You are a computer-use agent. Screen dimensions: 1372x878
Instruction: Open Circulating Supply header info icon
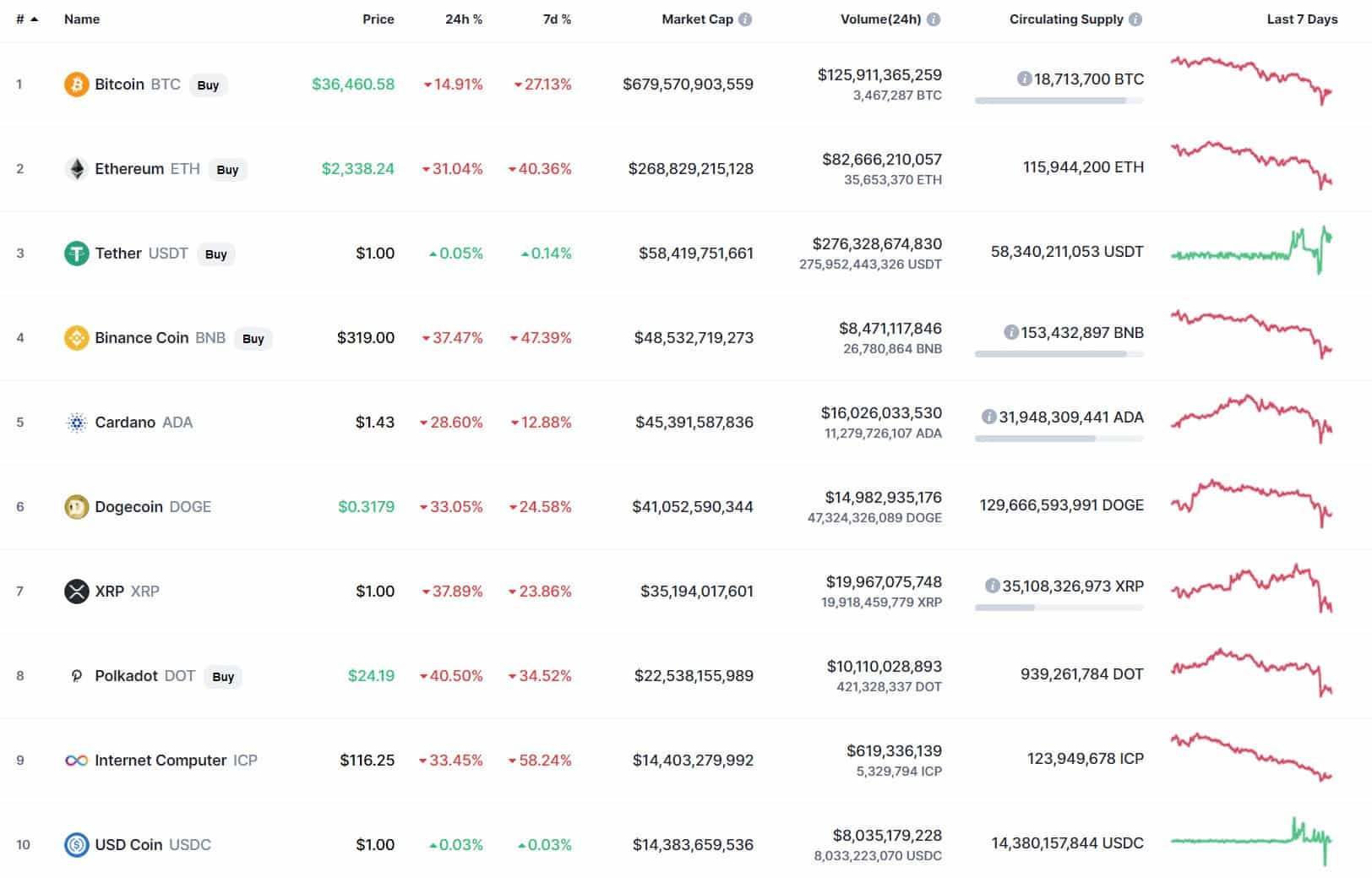[1135, 19]
